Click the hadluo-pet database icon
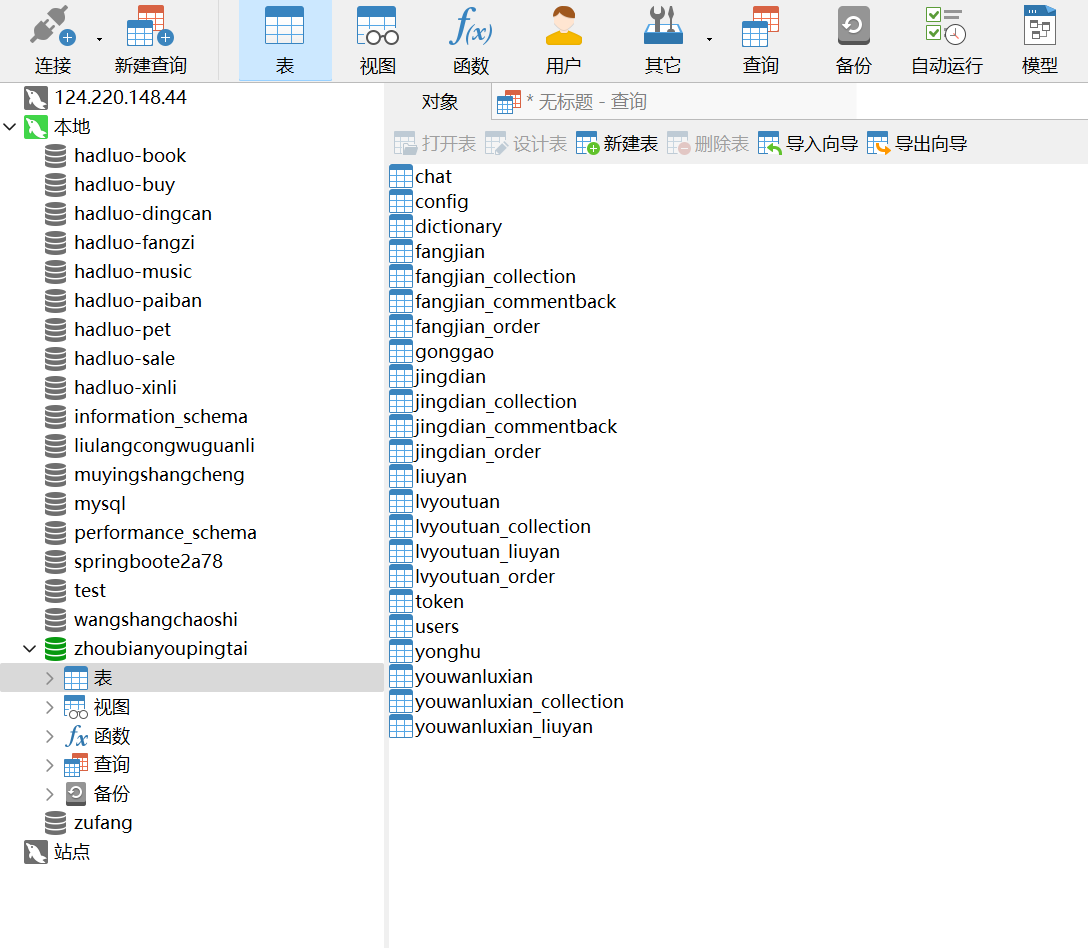 tap(56, 330)
